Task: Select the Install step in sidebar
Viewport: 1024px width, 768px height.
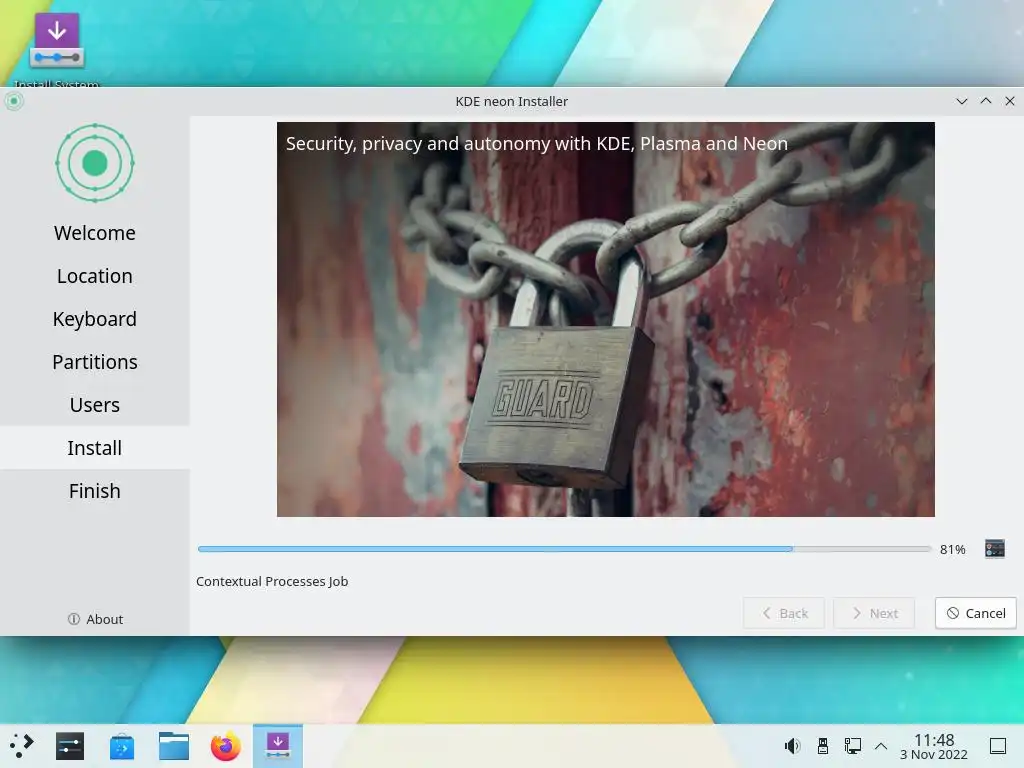Action: [x=95, y=448]
